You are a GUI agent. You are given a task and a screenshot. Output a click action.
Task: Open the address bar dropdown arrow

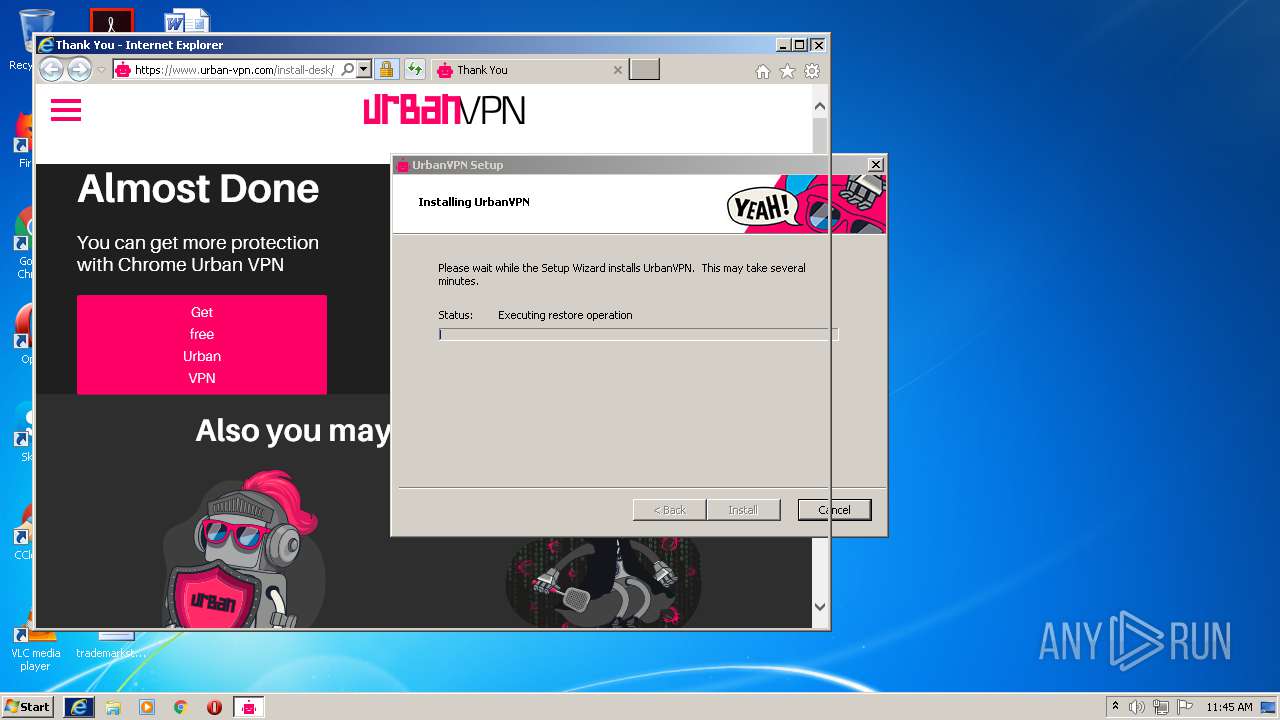pyautogui.click(x=364, y=70)
